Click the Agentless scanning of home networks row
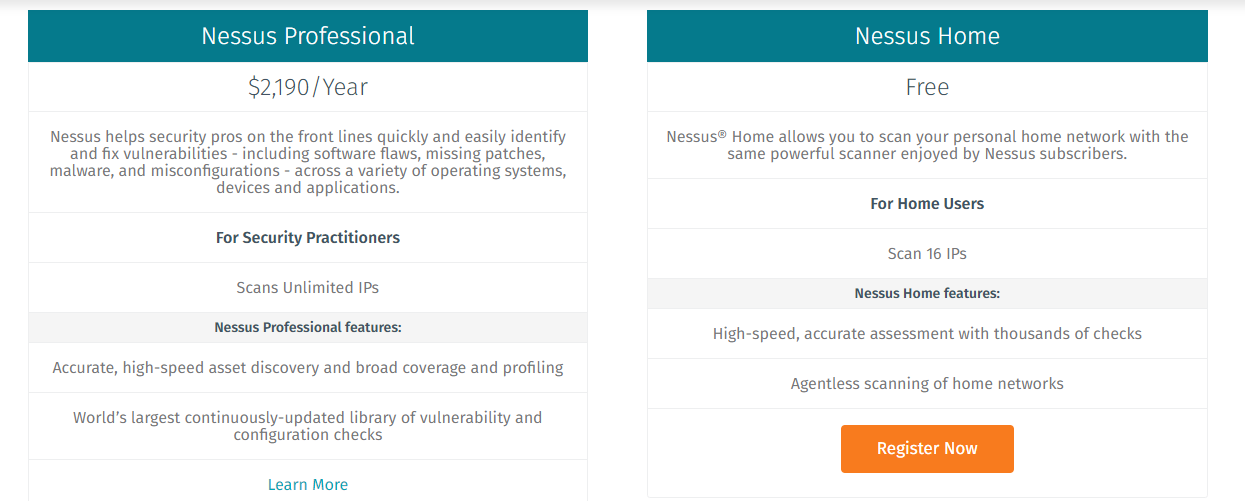Screen dimensions: 1245x501 pyautogui.click(x=927, y=383)
